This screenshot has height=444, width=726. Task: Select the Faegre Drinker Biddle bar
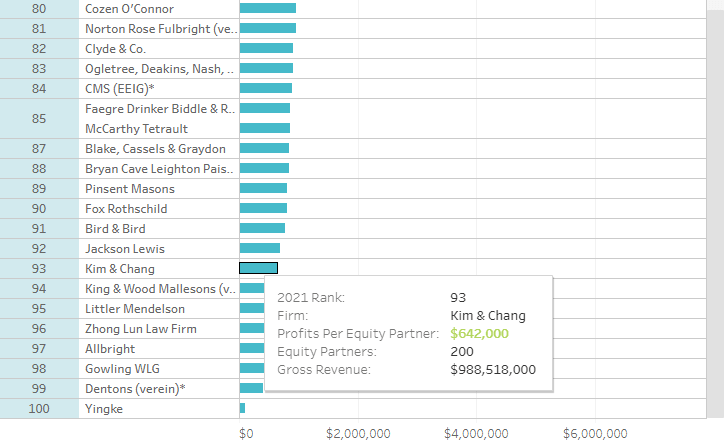coord(265,108)
